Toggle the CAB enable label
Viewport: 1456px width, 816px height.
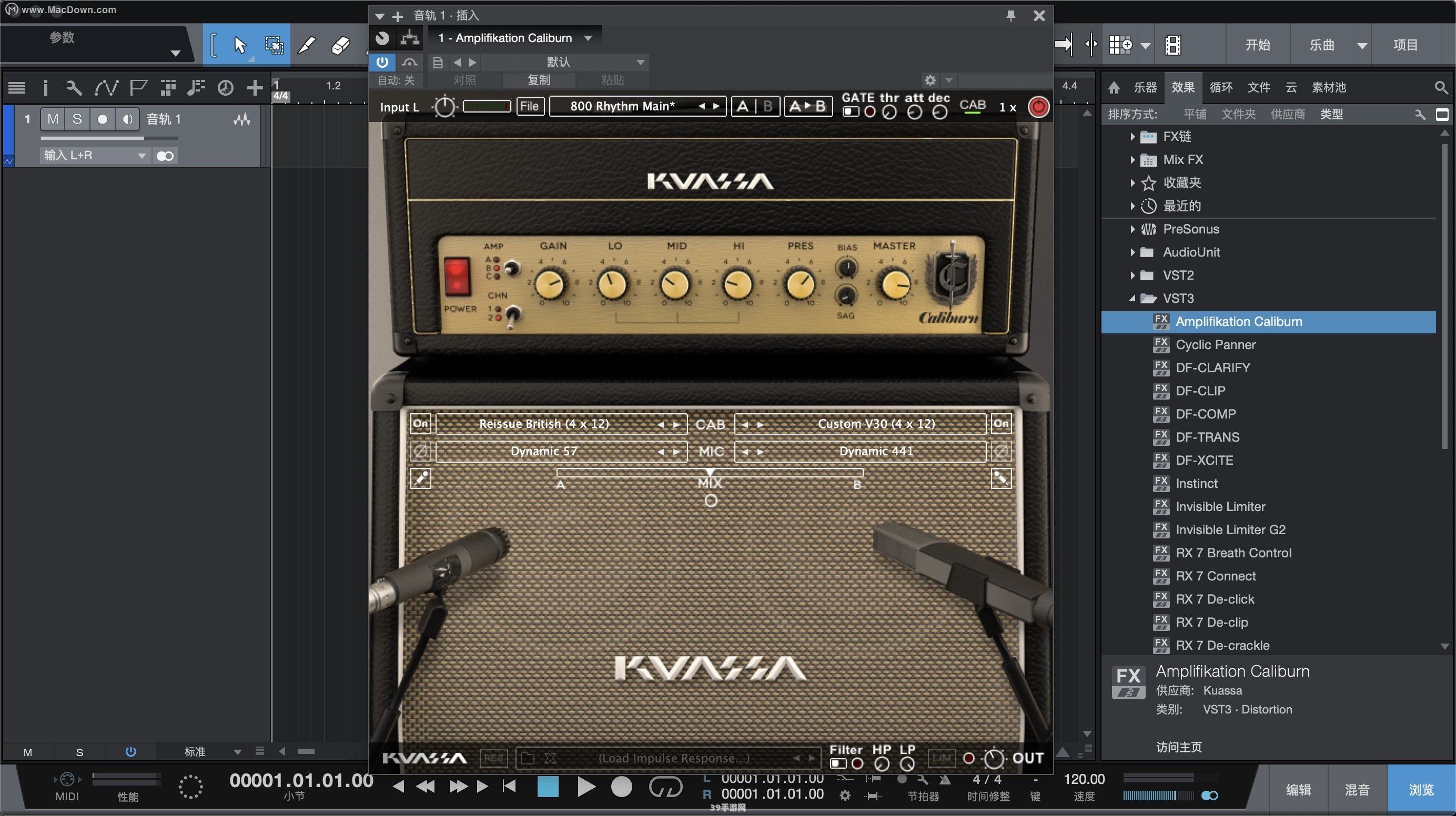[x=972, y=105]
